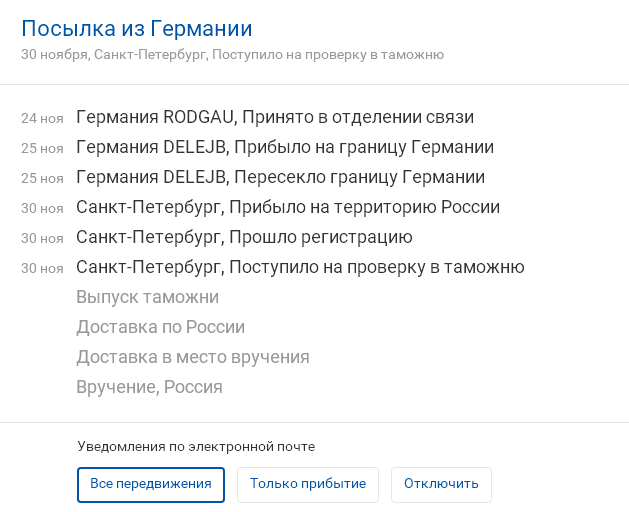This screenshot has width=629, height=512.
Task: Click the 30 ноя date beside Прибыло на территорию России
Action: coord(42,208)
